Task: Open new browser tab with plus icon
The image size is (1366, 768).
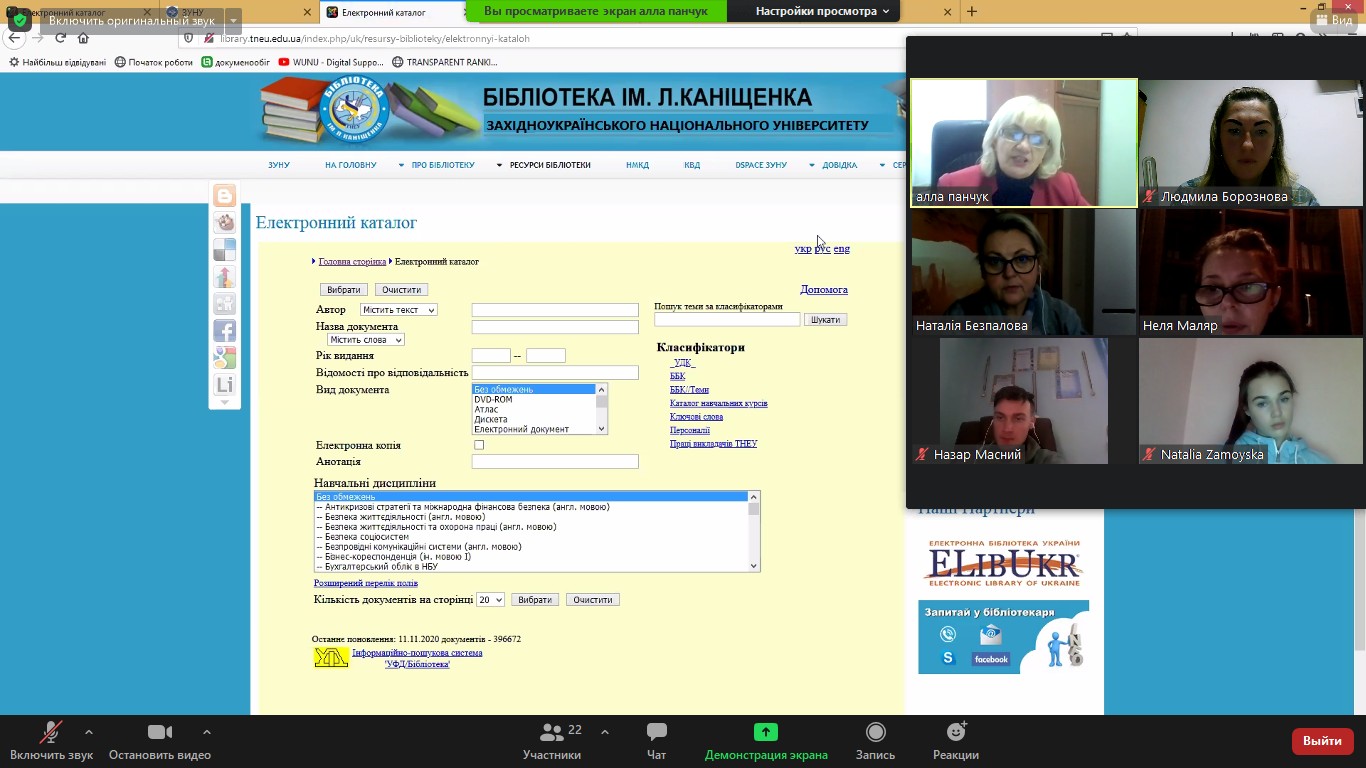Action: [x=971, y=11]
